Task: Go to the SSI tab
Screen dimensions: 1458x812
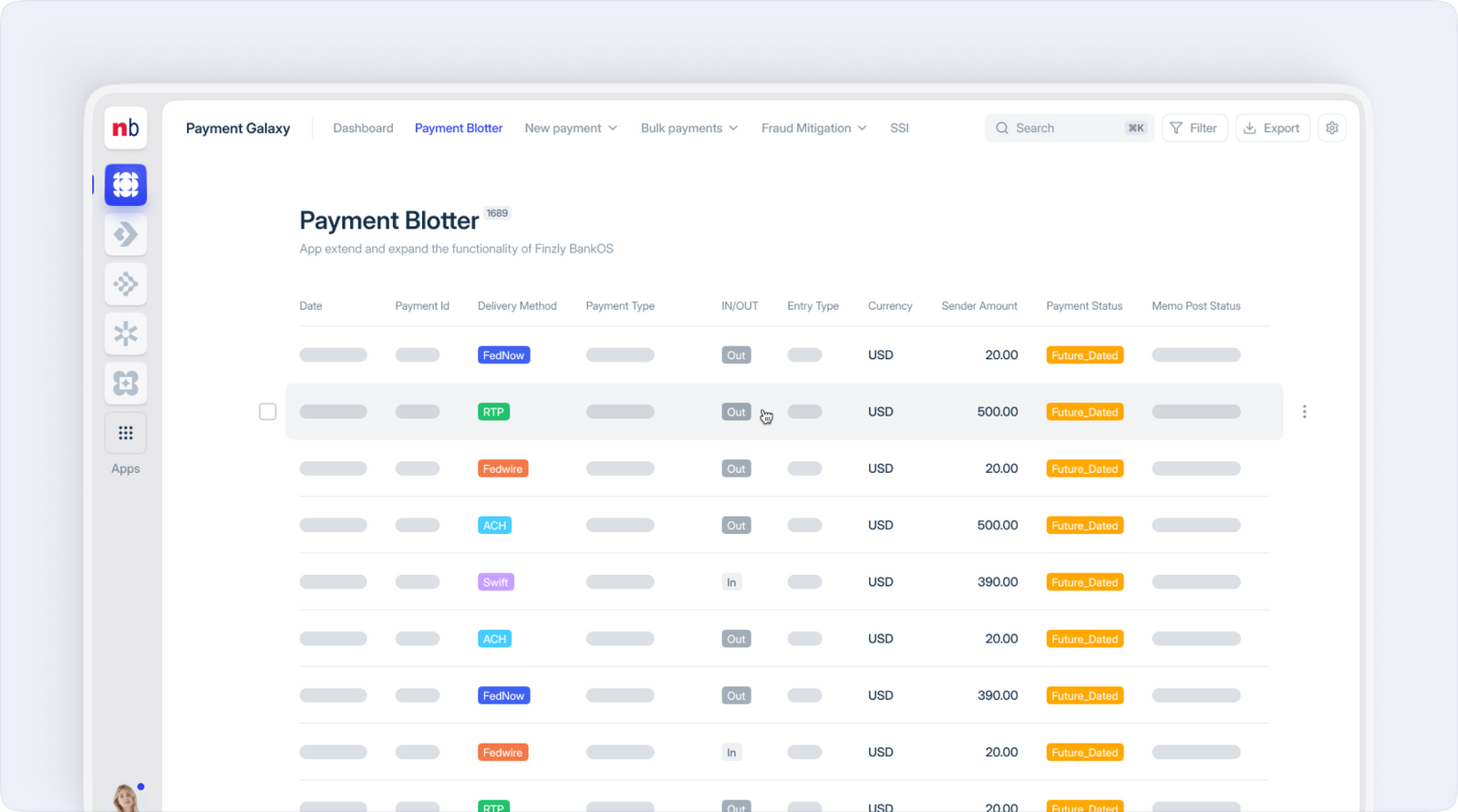Action: [x=899, y=128]
